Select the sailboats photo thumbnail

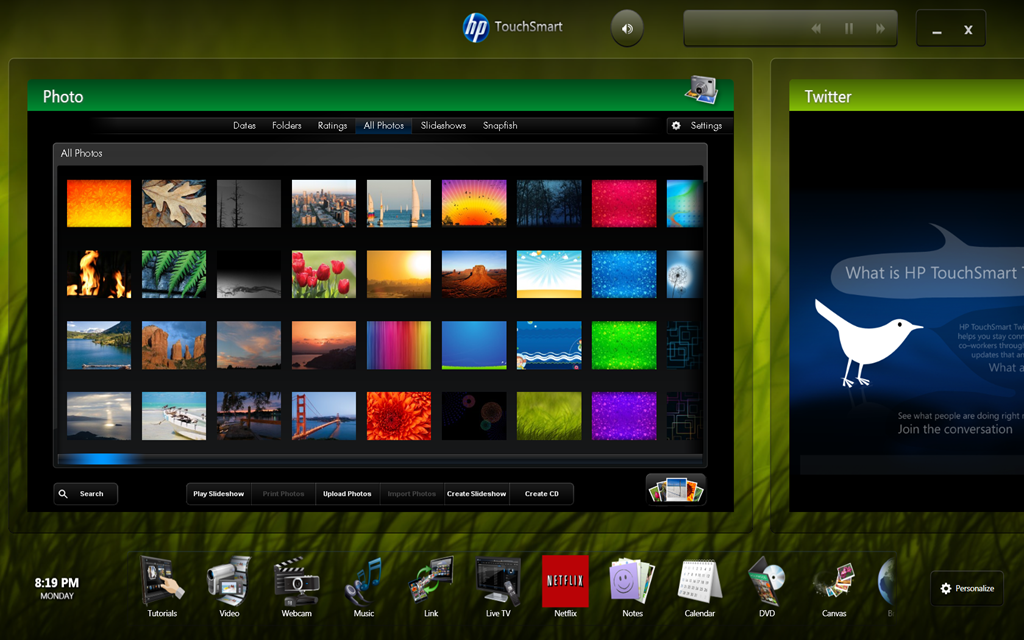click(399, 204)
